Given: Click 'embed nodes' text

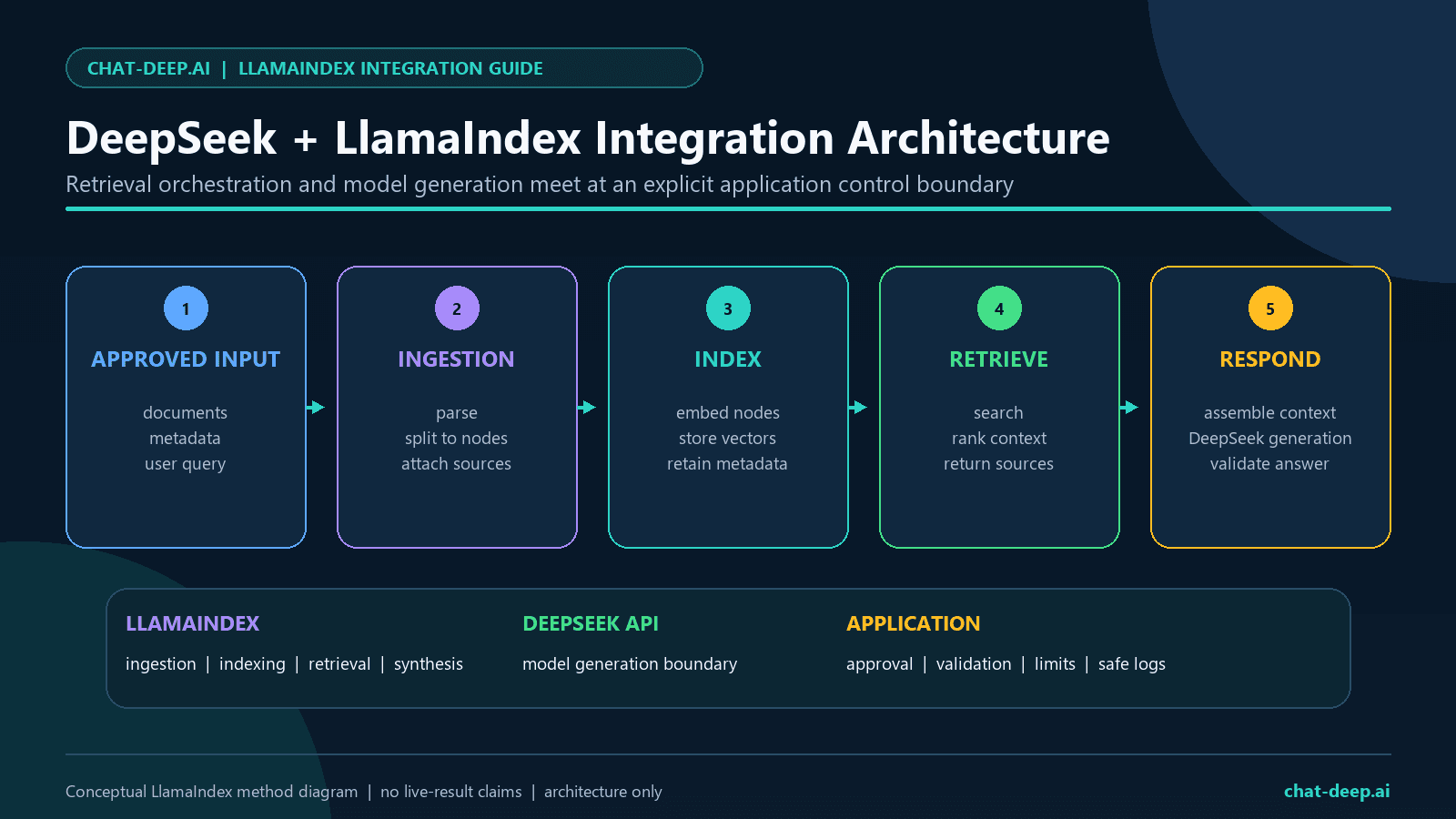Looking at the screenshot, I should pos(728,413).
